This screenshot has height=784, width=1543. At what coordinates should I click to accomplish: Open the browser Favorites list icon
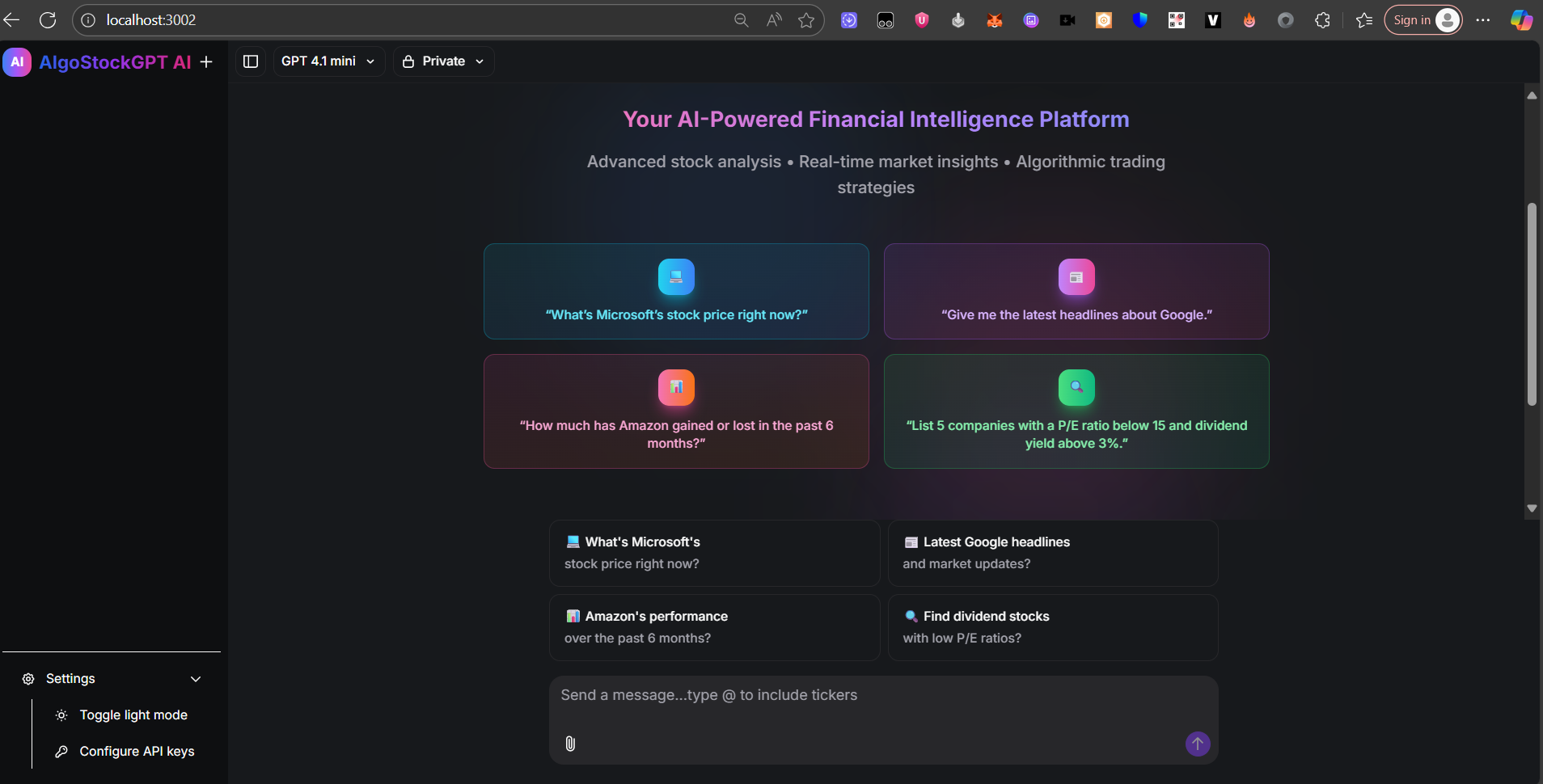point(1364,20)
